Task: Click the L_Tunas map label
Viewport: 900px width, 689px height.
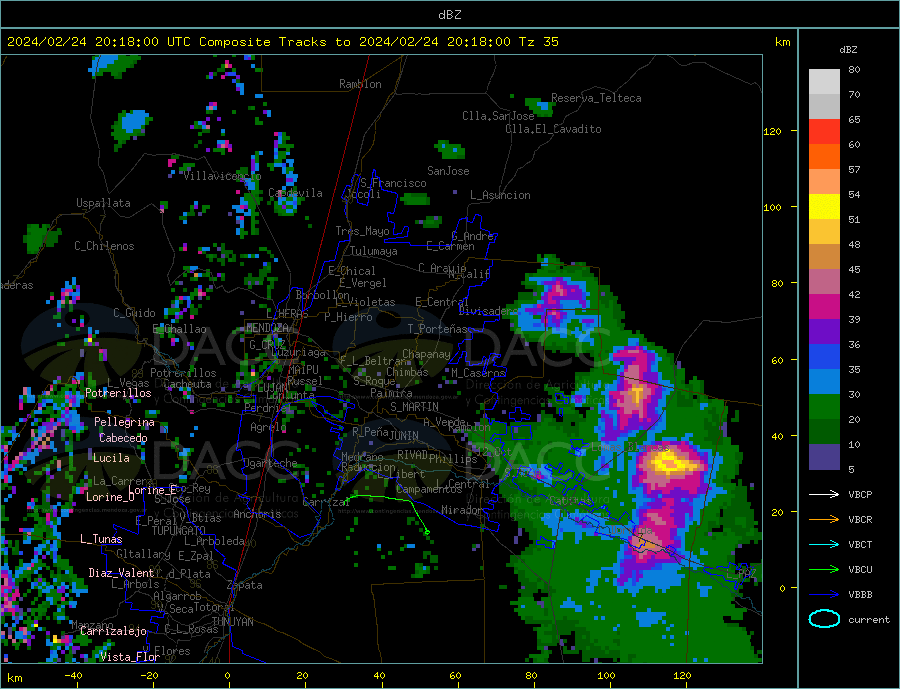Action: 101,539
